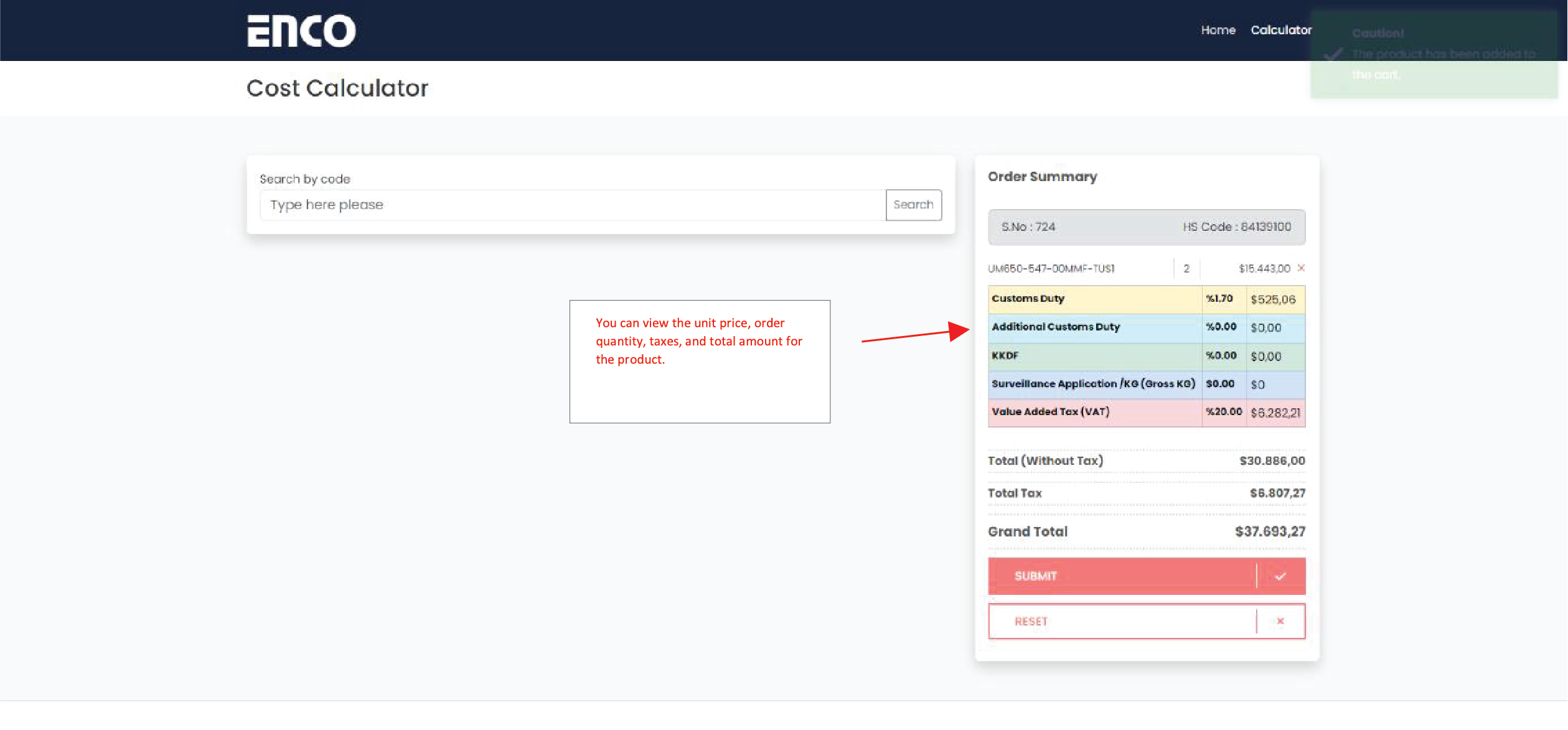
Task: Remove product with red X icon
Action: [1301, 268]
